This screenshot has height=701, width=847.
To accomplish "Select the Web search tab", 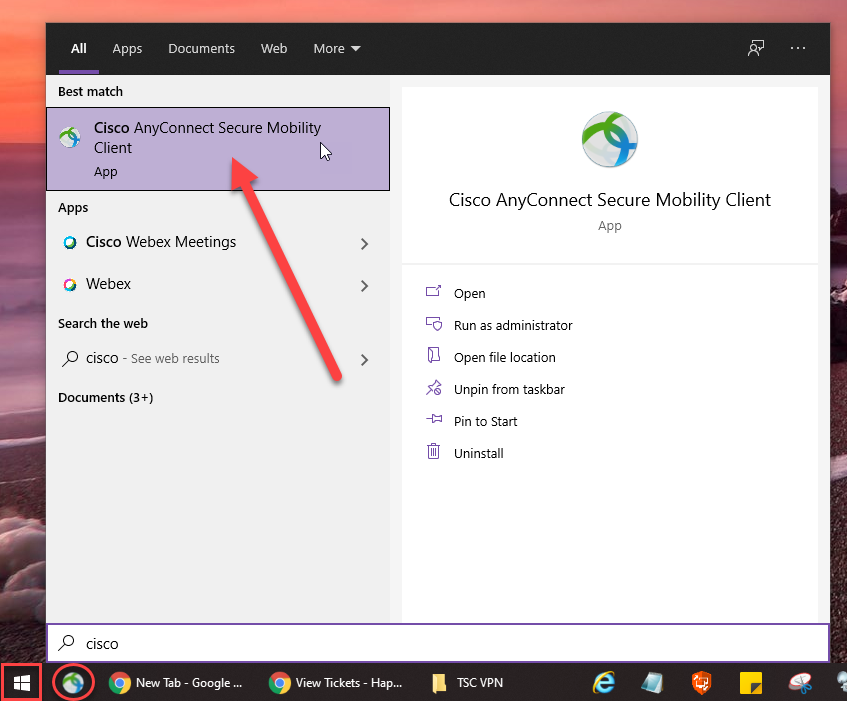I will pos(274,48).
